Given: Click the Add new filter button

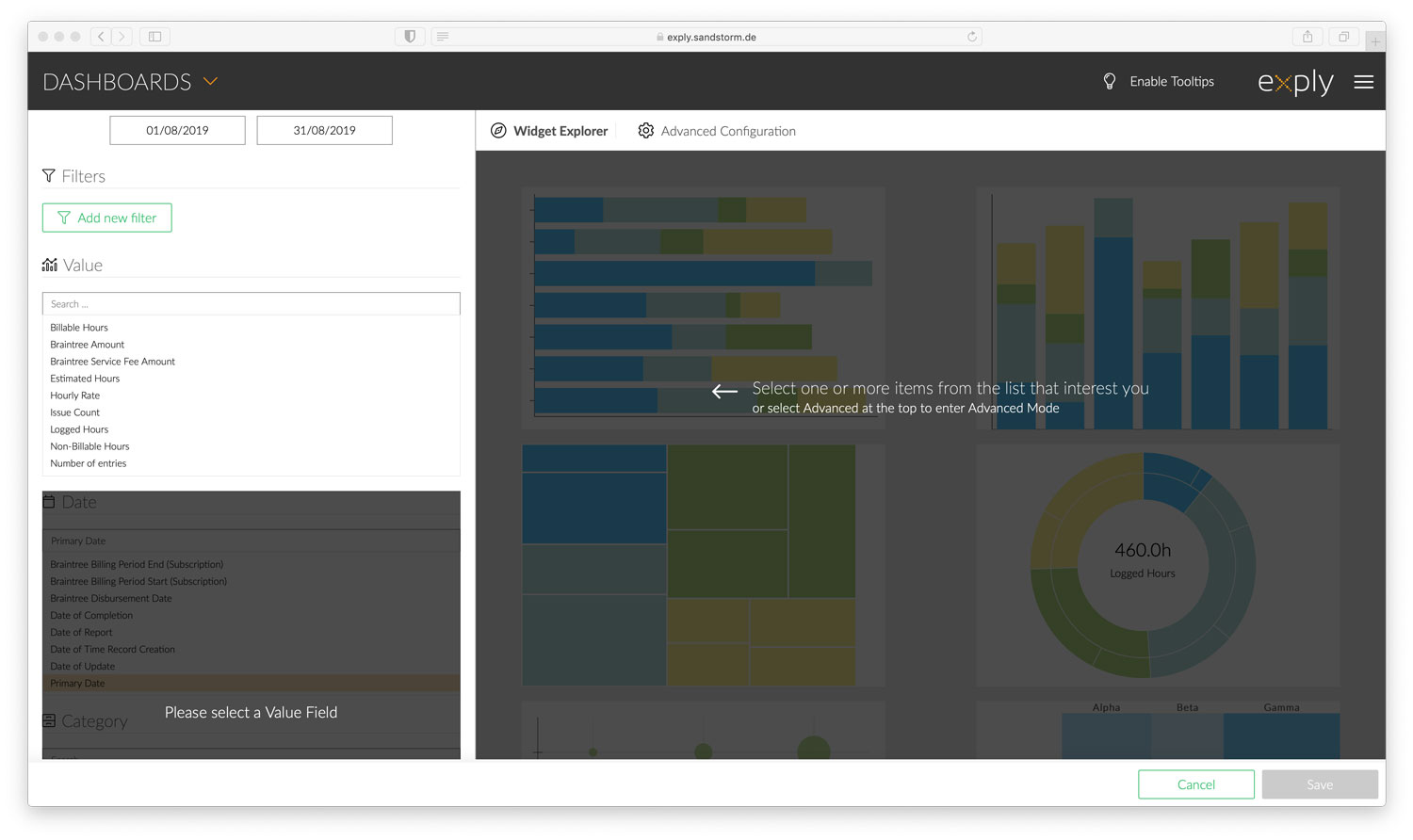Looking at the screenshot, I should [x=107, y=218].
